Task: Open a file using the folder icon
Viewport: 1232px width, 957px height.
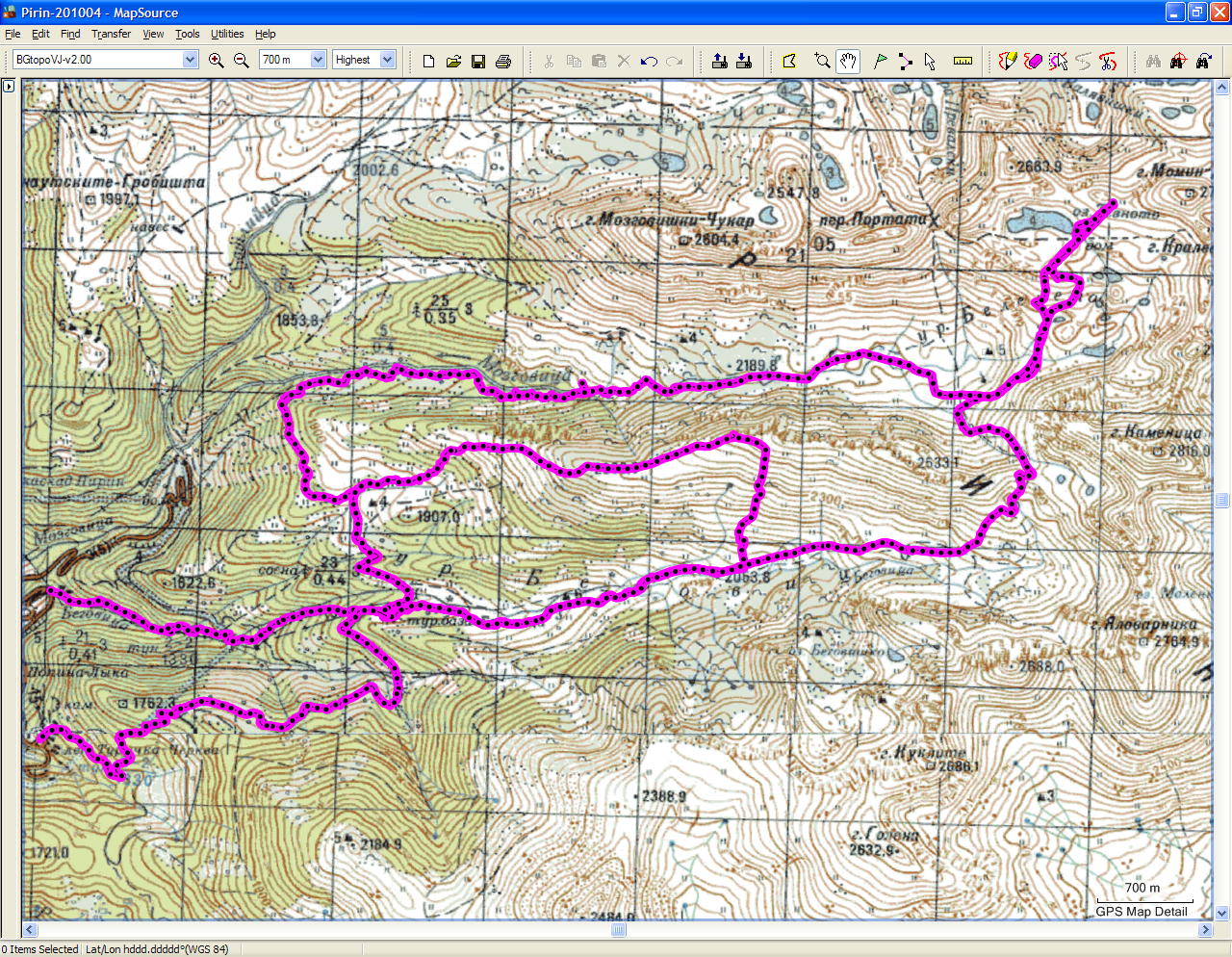Action: pyautogui.click(x=454, y=61)
